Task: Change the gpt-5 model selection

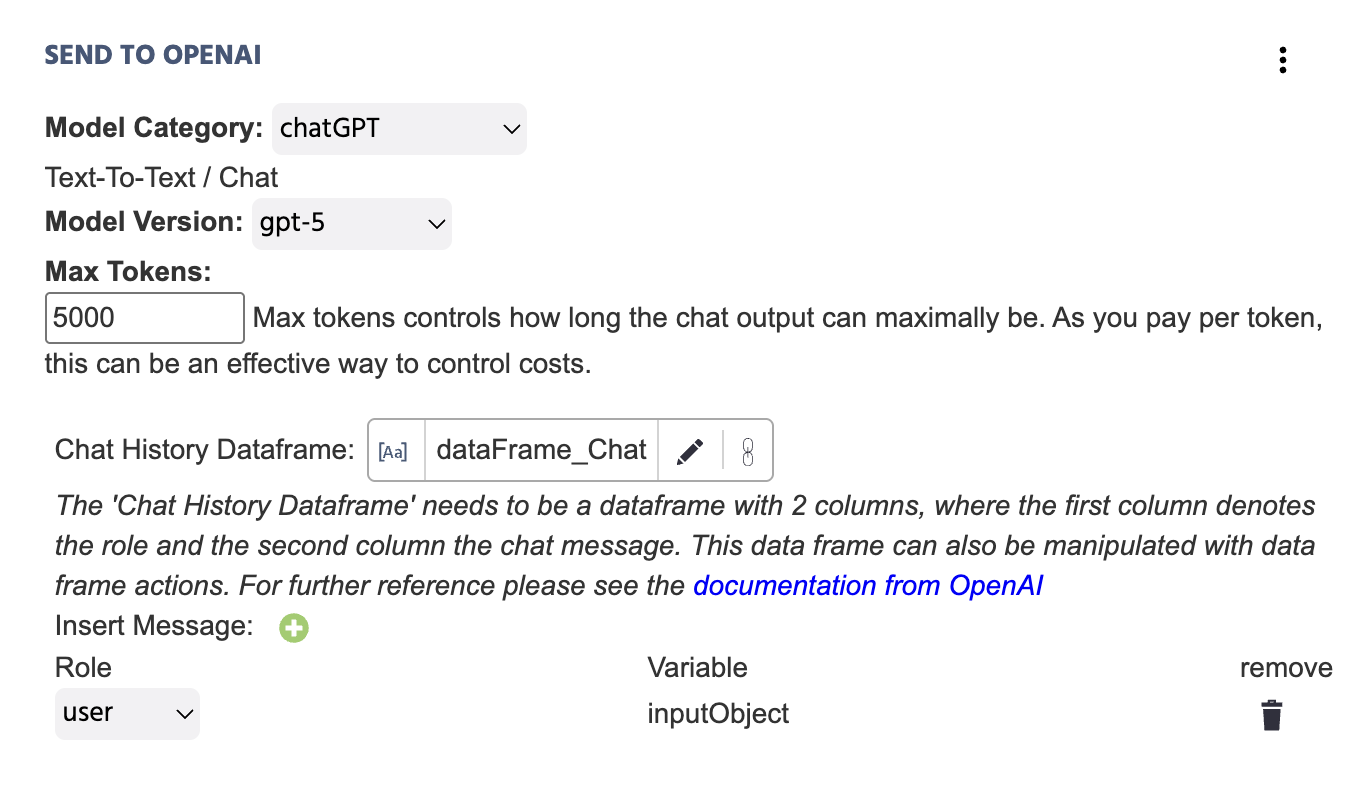Action: point(351,223)
